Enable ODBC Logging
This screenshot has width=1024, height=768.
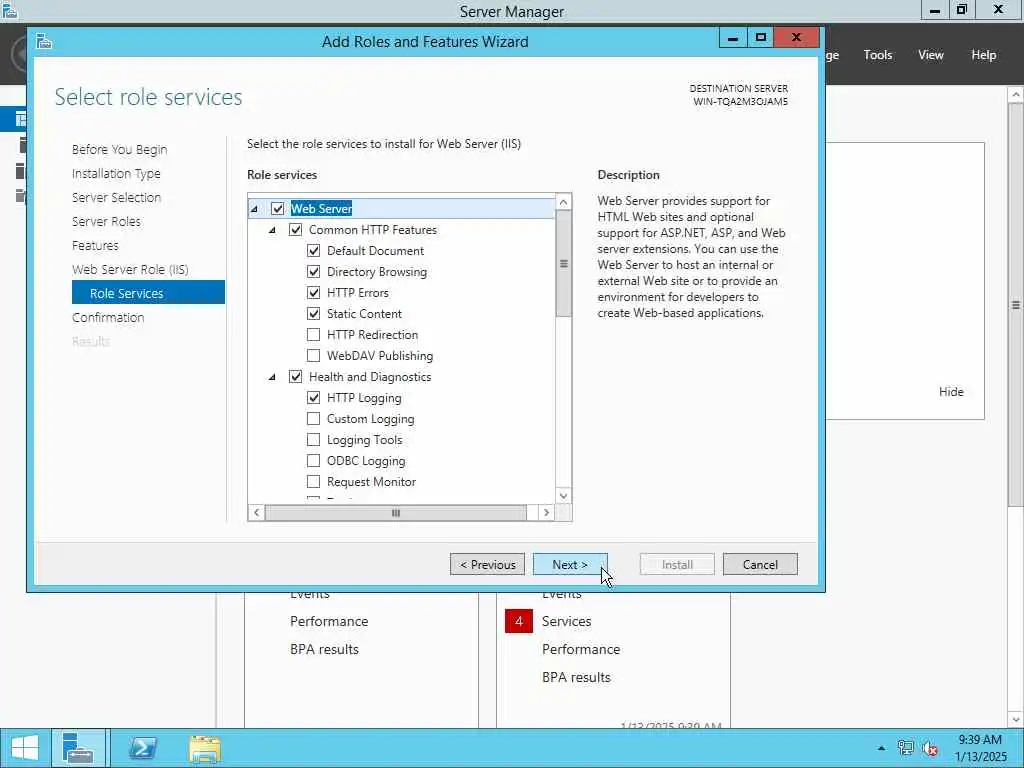(x=313, y=460)
